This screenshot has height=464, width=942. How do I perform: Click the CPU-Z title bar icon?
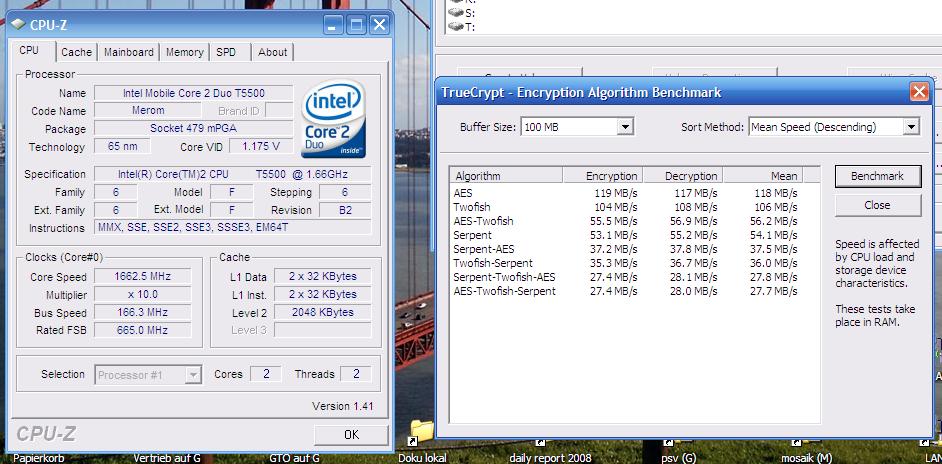pos(19,25)
